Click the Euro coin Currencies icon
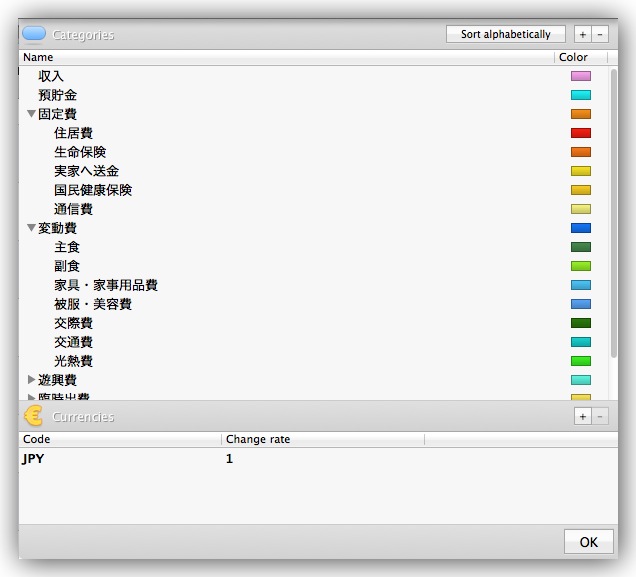636x577 pixels. (34, 416)
